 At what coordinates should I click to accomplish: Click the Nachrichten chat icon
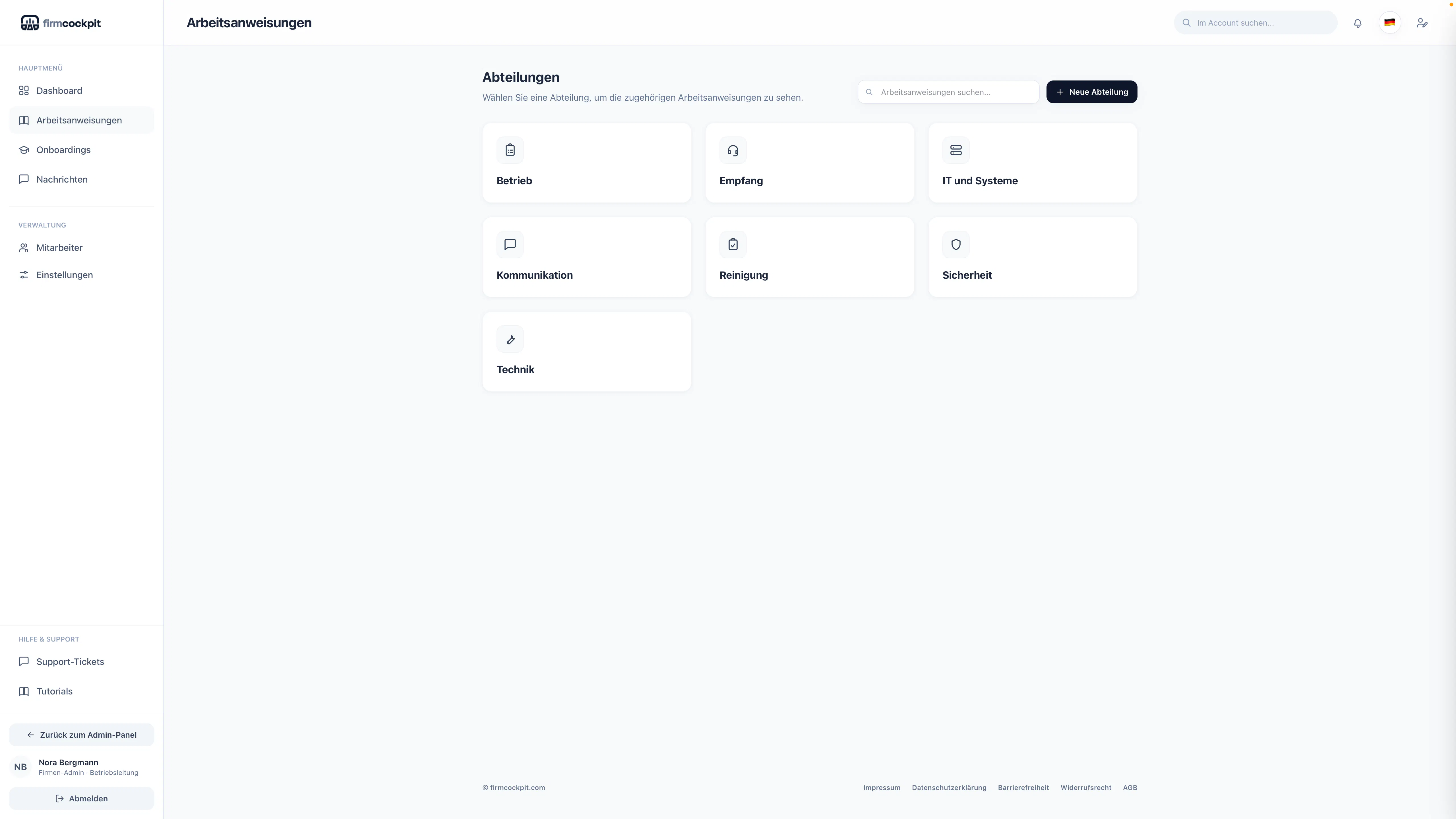click(x=24, y=179)
